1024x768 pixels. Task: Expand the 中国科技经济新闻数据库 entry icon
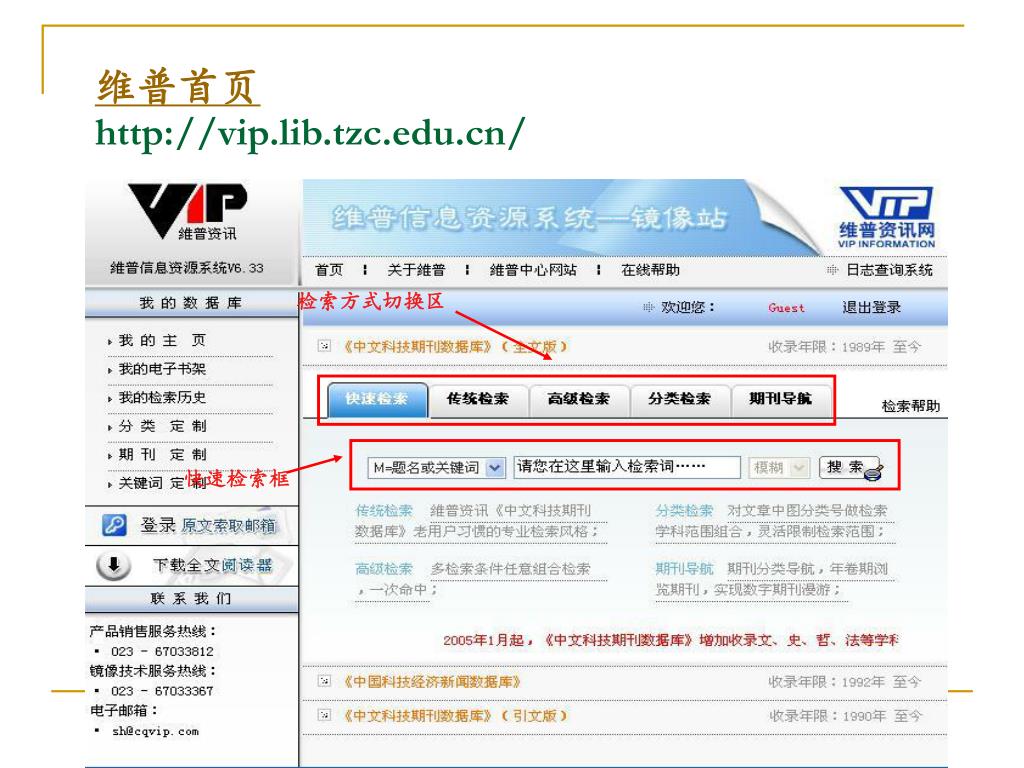(324, 681)
